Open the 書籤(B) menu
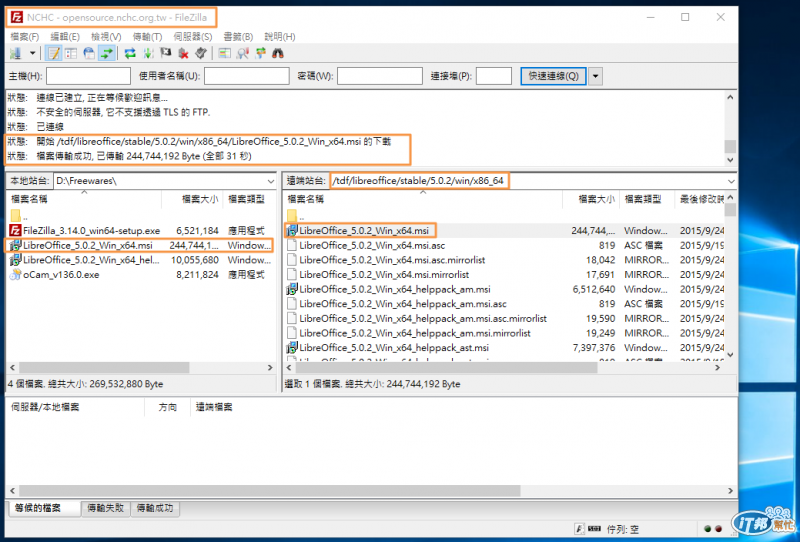Image resolution: width=800 pixels, height=542 pixels. (x=238, y=37)
